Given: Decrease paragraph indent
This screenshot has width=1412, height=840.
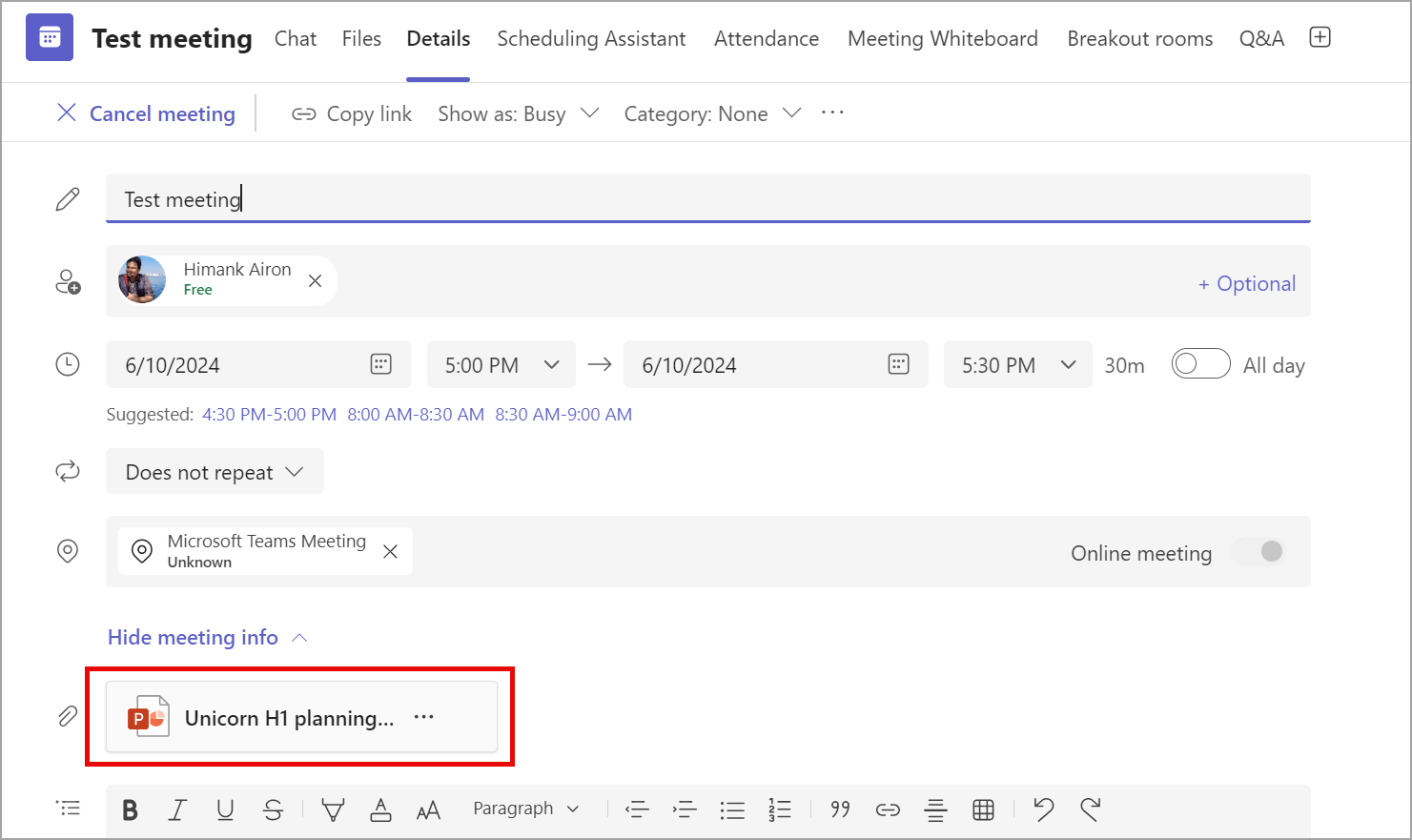Looking at the screenshot, I should coord(637,810).
